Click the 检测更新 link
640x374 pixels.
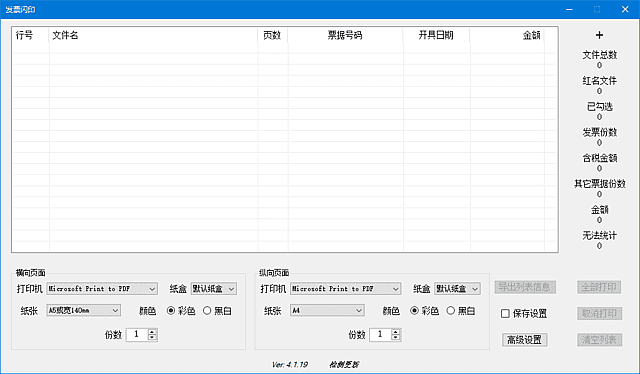click(344, 364)
